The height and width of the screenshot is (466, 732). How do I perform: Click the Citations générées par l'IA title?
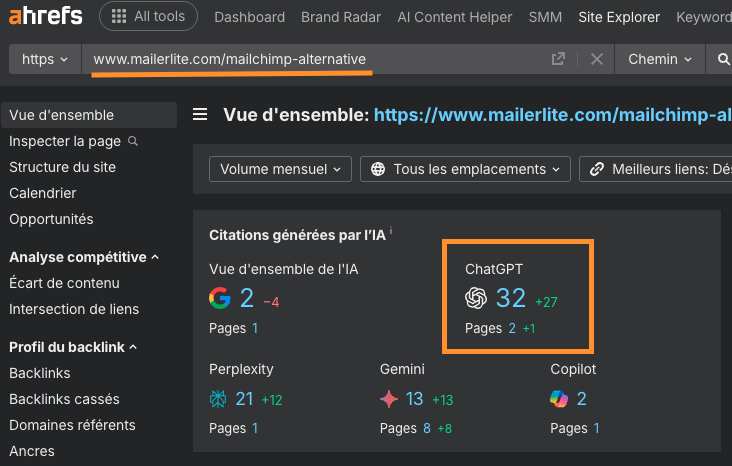coord(297,235)
